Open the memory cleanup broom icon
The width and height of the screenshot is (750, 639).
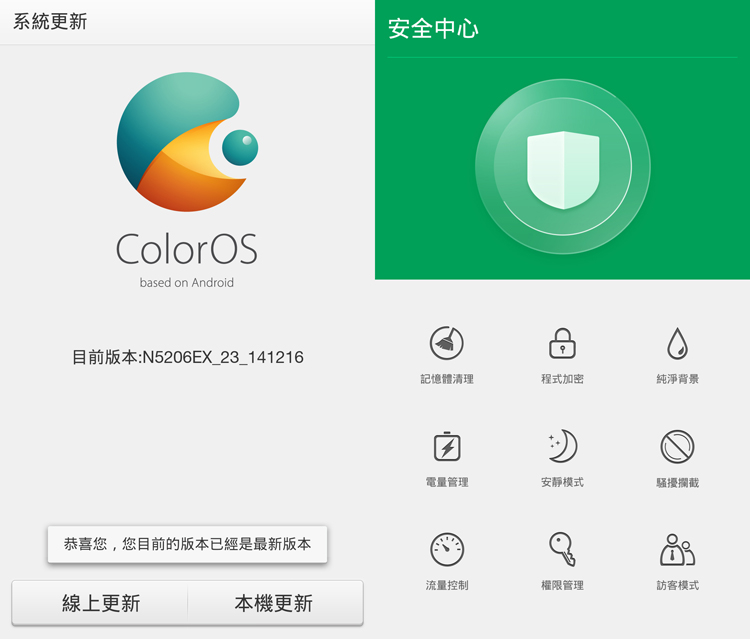point(447,344)
